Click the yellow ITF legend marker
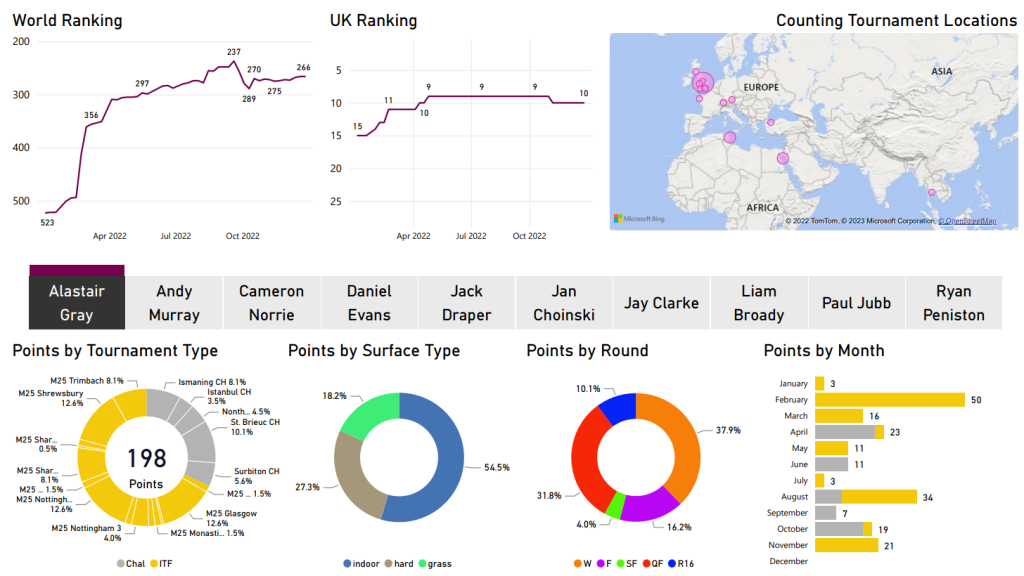Image resolution: width=1024 pixels, height=576 pixels. click(154, 564)
